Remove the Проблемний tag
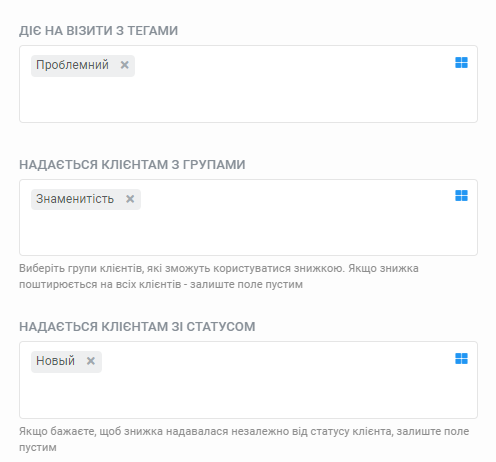The image size is (496, 462). coord(125,65)
